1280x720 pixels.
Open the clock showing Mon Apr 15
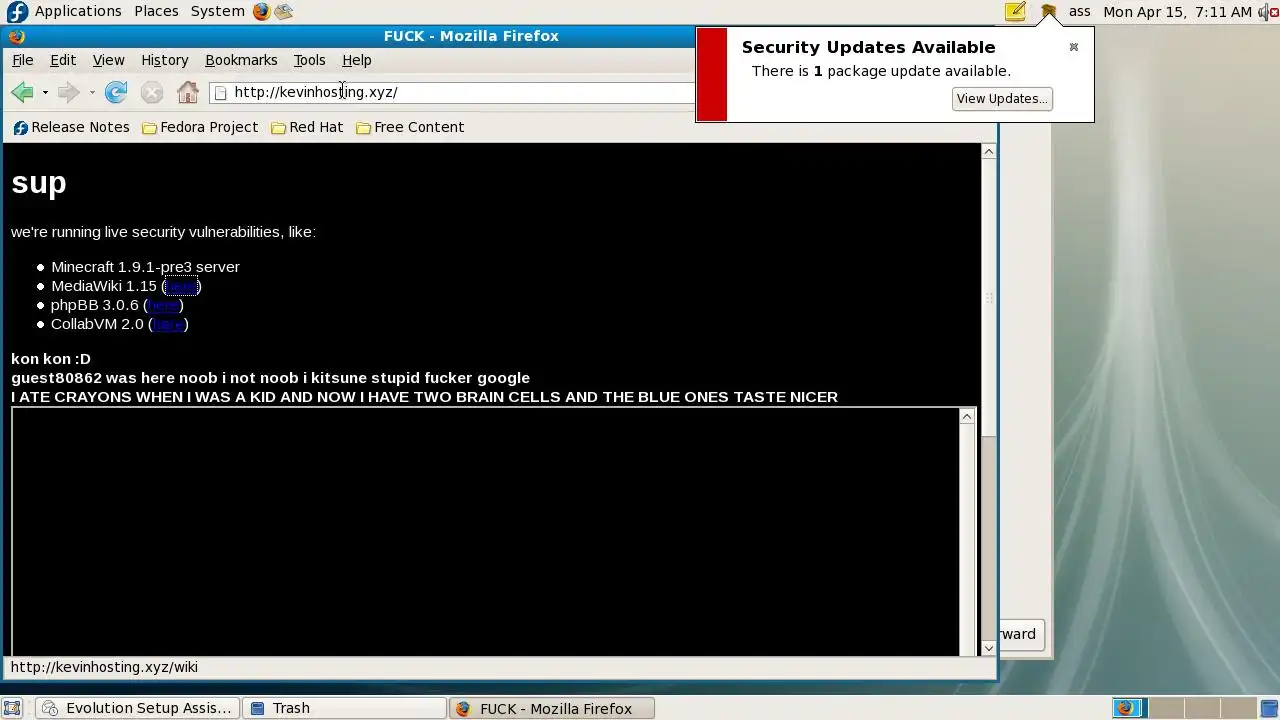point(1177,11)
